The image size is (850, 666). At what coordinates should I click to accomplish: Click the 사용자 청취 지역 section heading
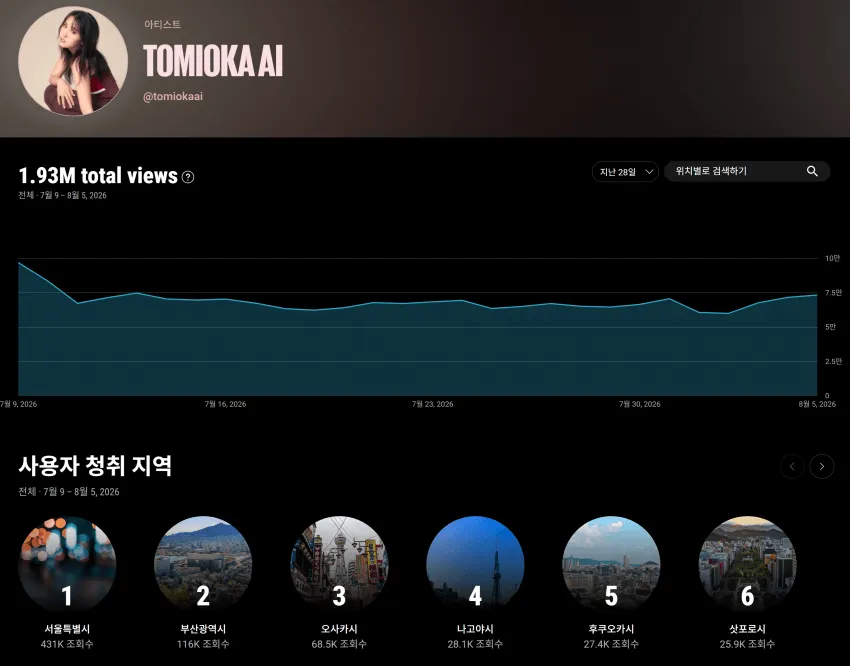[x=95, y=465]
